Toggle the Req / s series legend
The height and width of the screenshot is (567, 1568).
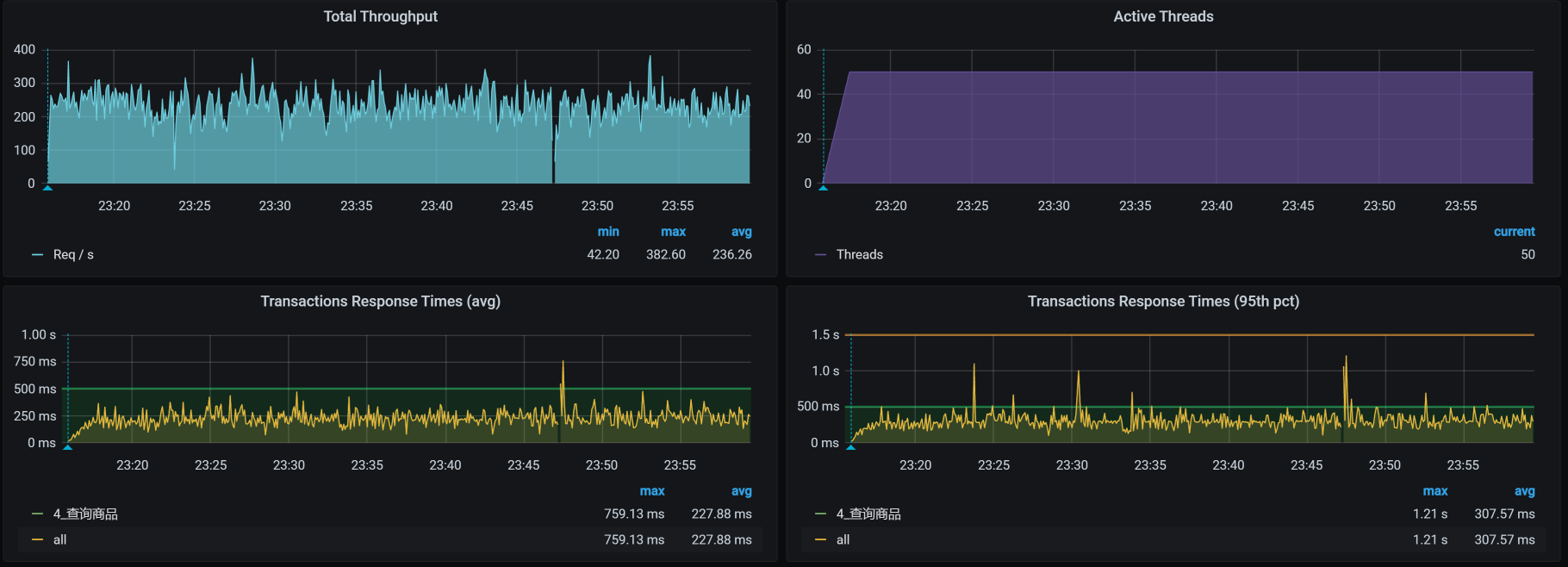point(73,255)
